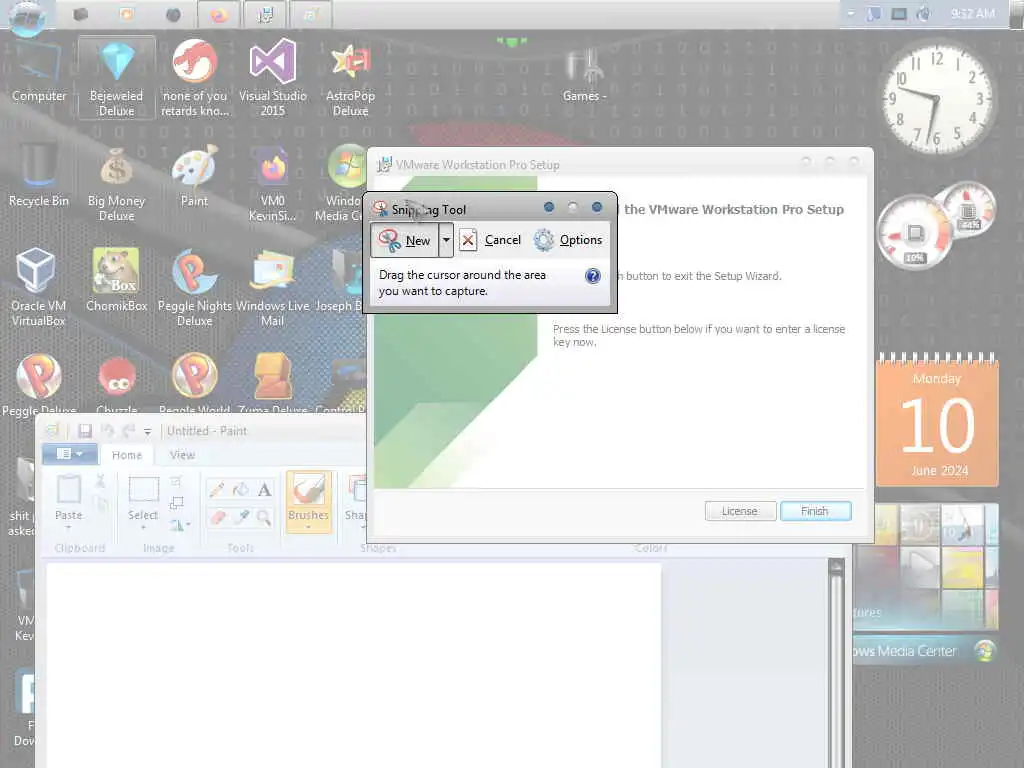Expand the Brushes dropdown arrow in Paint
Image resolution: width=1024 pixels, height=768 pixels.
tap(308, 526)
